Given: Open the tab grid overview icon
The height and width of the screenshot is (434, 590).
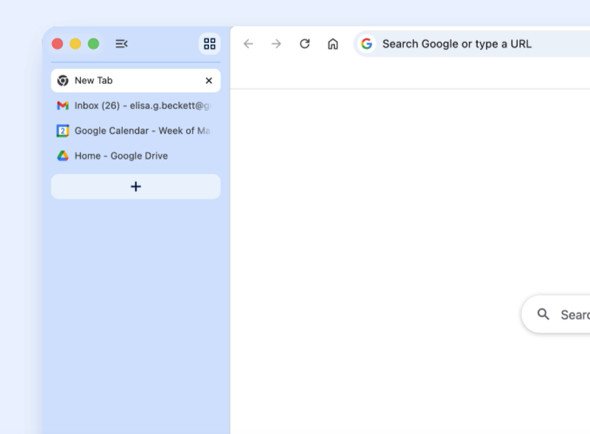Looking at the screenshot, I should tap(210, 44).
